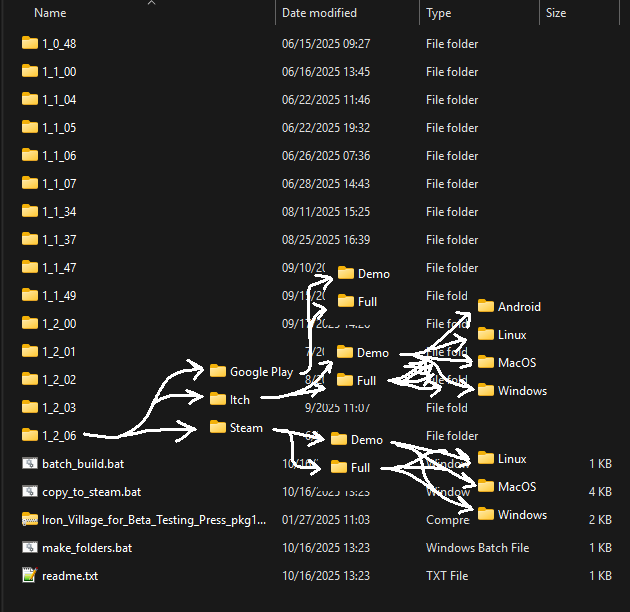The height and width of the screenshot is (612, 630).
Task: Select the name 1_1_47
Action: coord(59,268)
